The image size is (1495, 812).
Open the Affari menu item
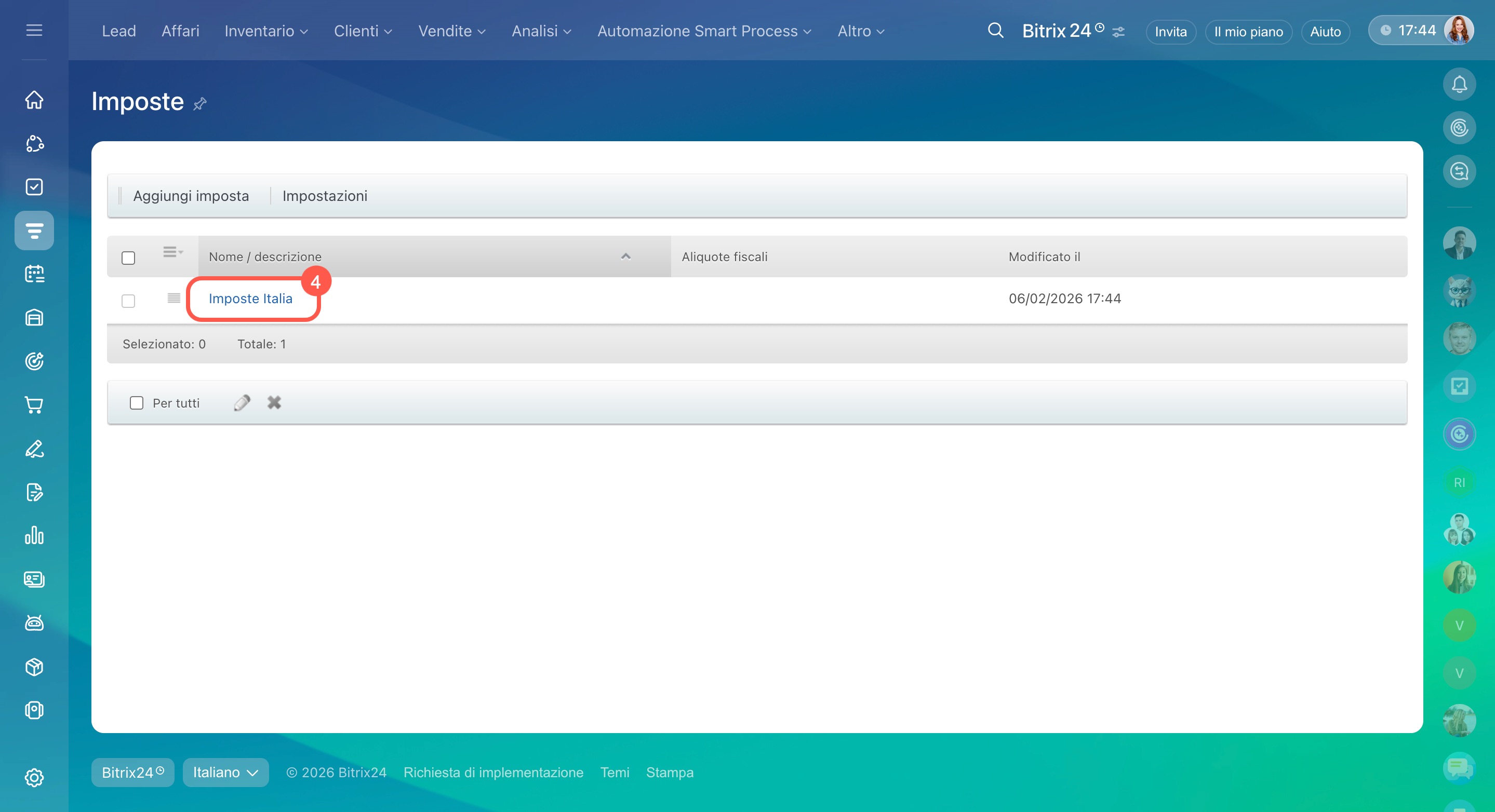180,31
